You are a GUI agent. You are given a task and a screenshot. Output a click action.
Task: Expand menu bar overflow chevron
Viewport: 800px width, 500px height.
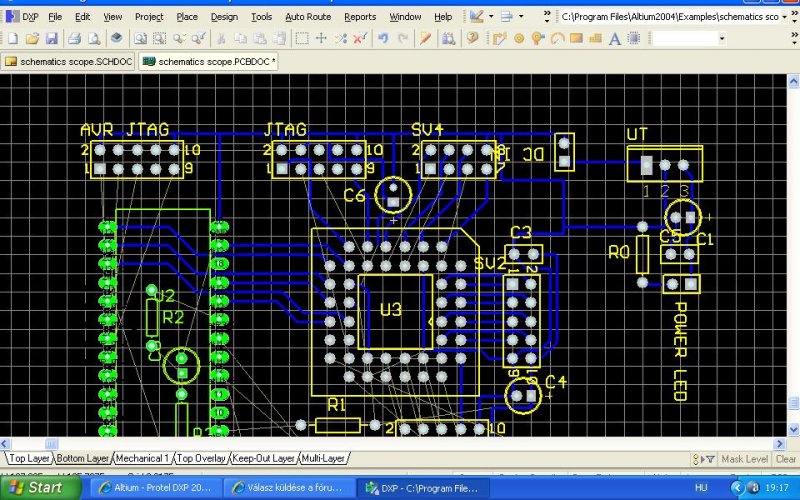[547, 17]
